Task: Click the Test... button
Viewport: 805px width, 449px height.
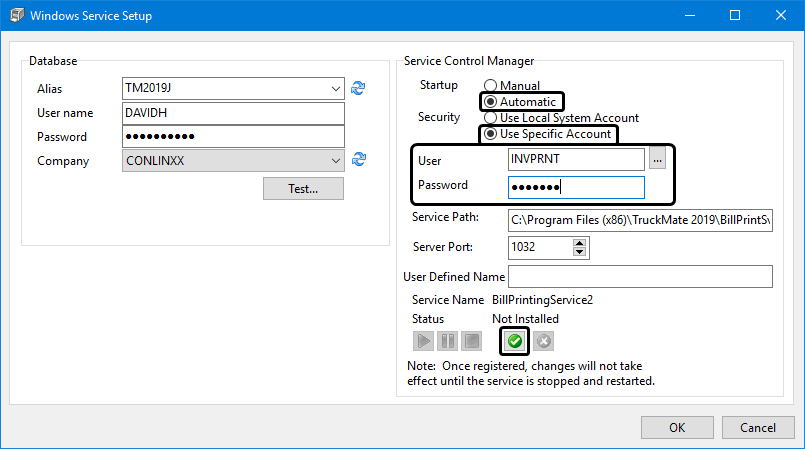Action: (303, 188)
